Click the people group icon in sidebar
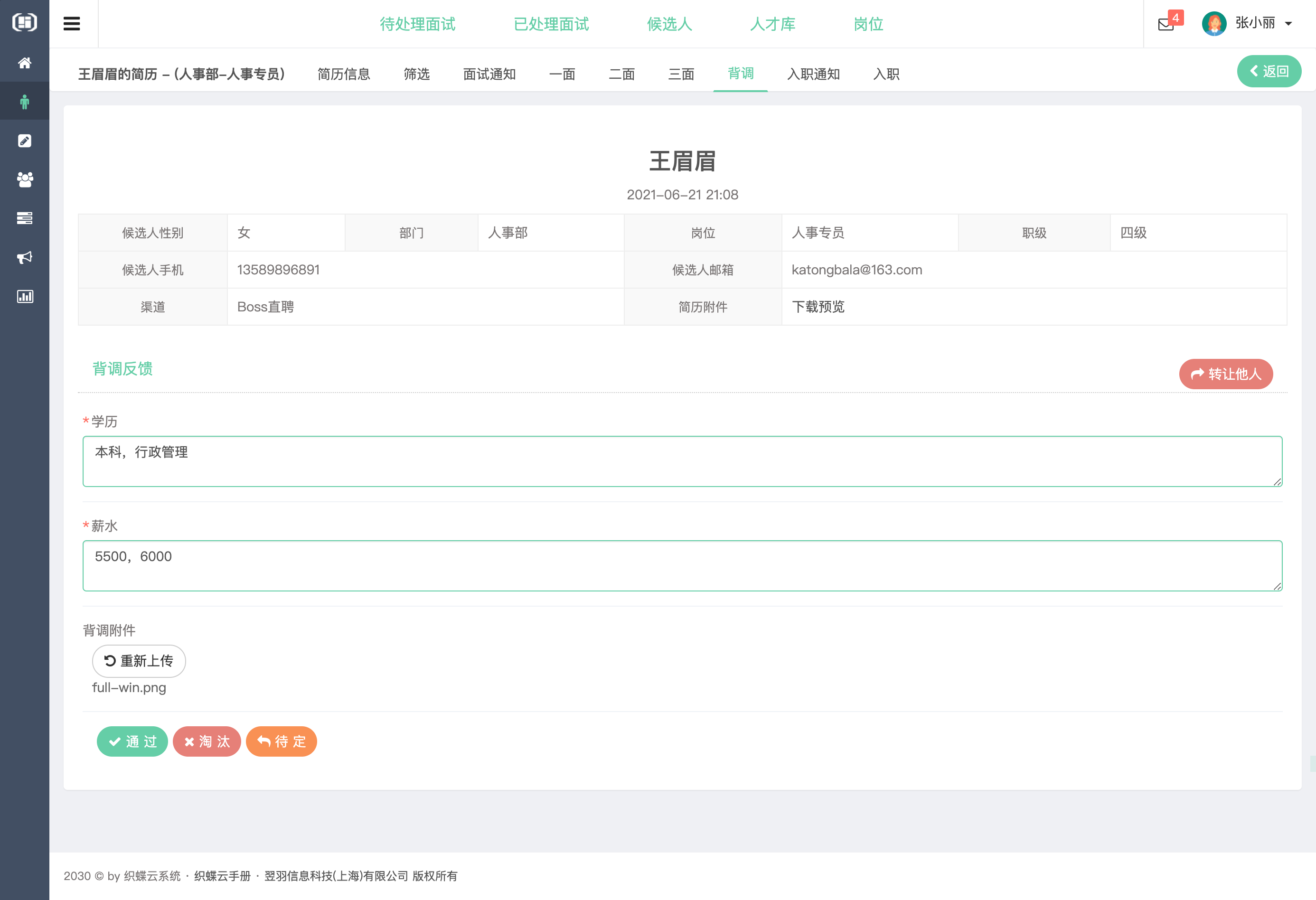The height and width of the screenshot is (900, 1316). (24, 179)
